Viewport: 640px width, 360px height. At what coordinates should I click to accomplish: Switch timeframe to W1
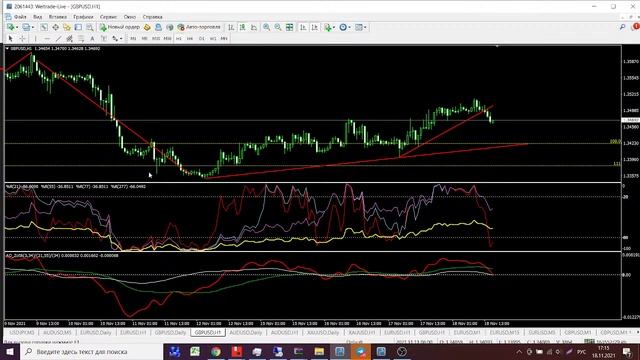[213, 38]
